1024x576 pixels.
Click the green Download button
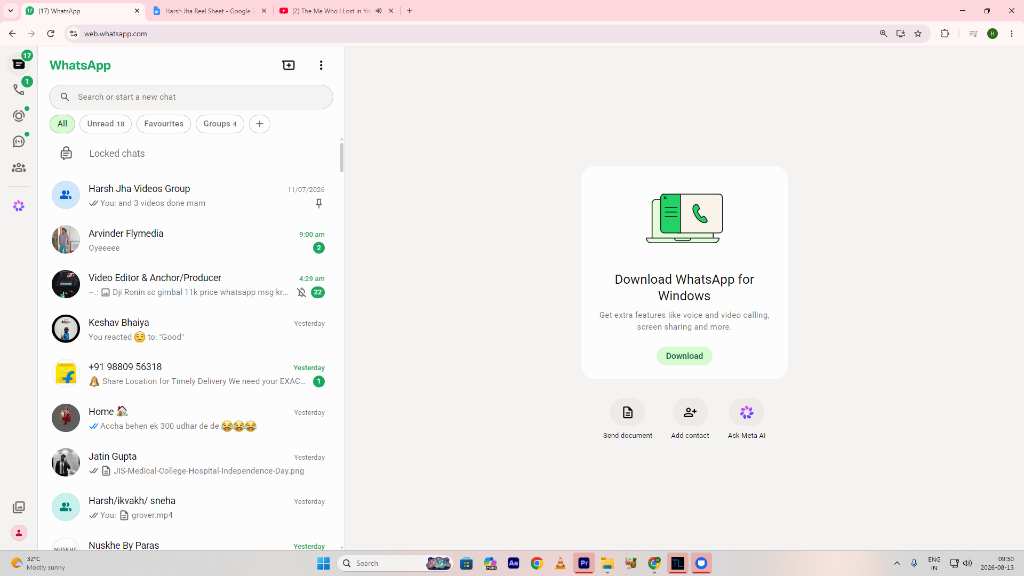(x=684, y=356)
